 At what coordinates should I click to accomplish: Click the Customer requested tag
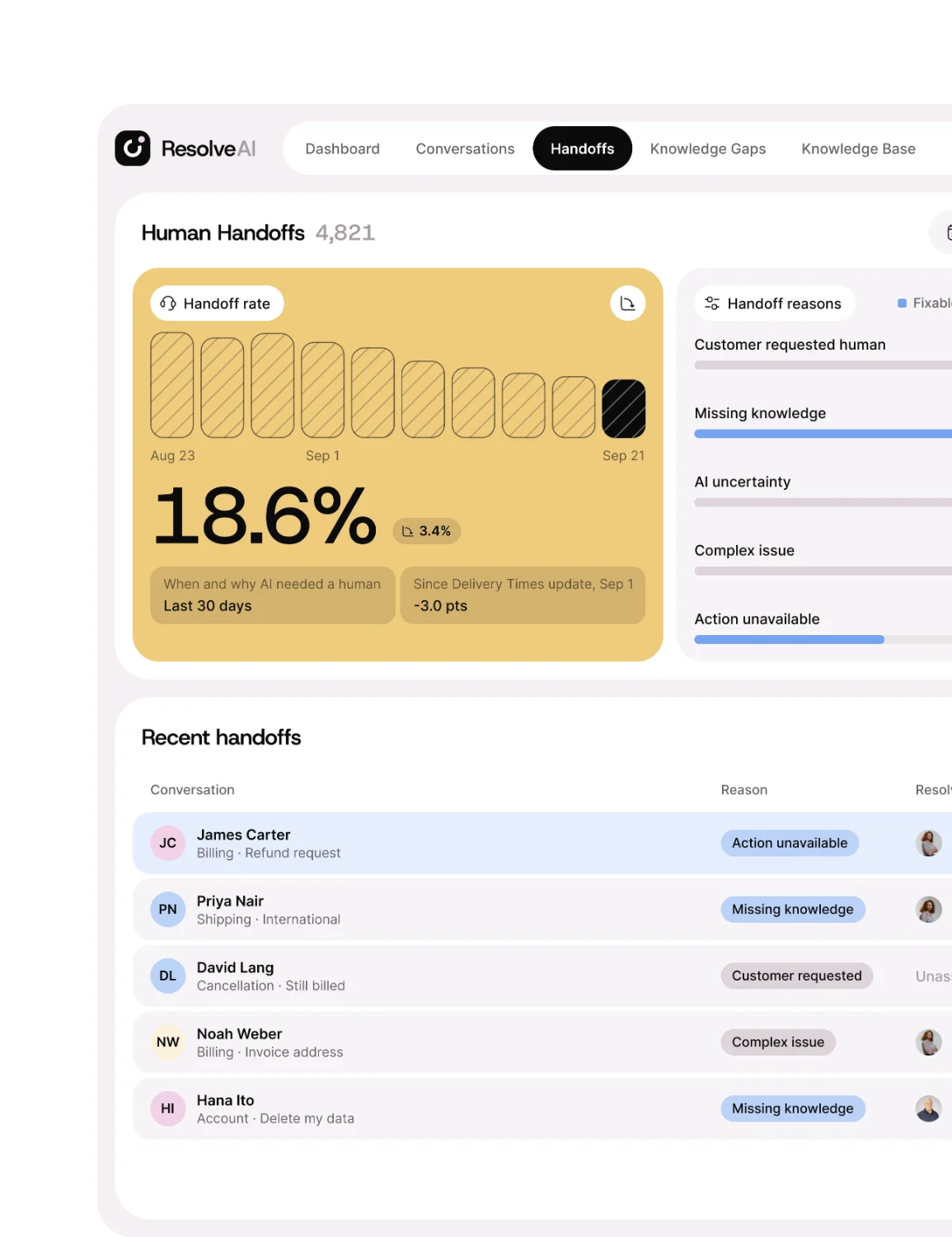click(x=797, y=976)
